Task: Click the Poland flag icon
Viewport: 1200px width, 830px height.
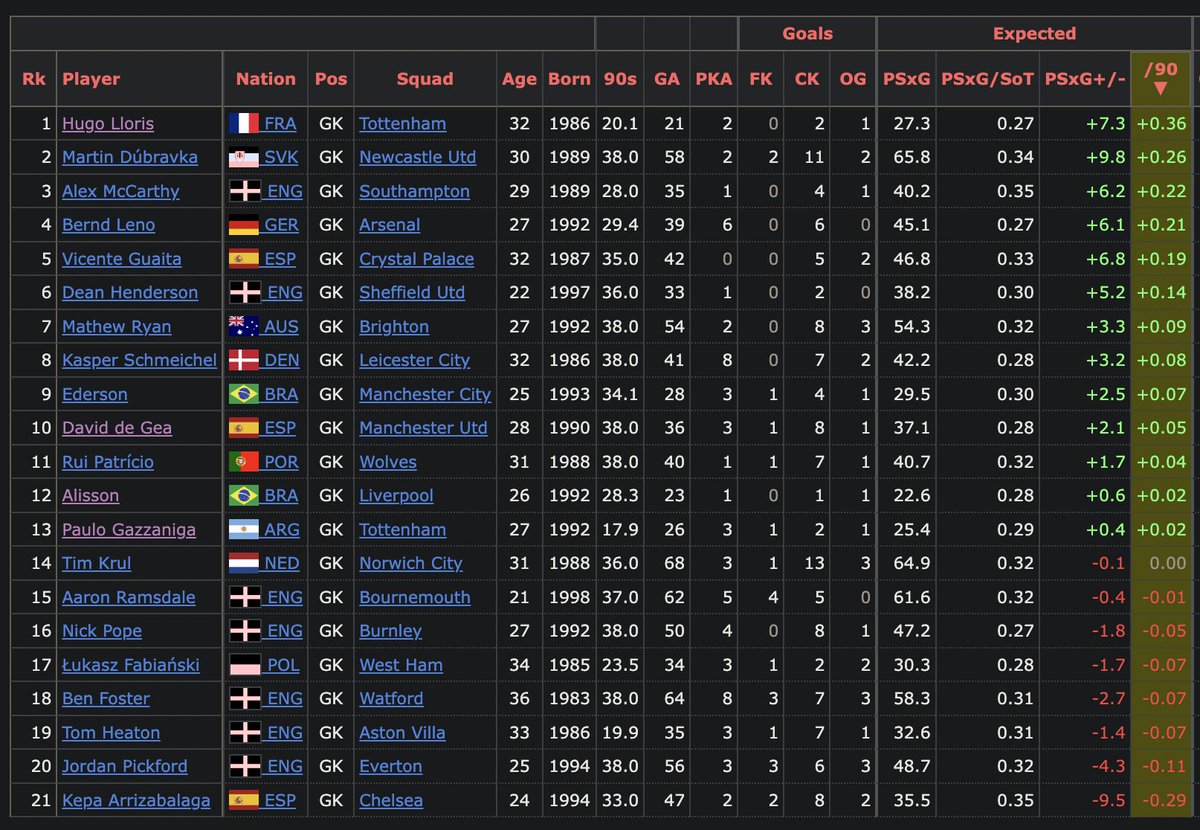Action: point(244,665)
